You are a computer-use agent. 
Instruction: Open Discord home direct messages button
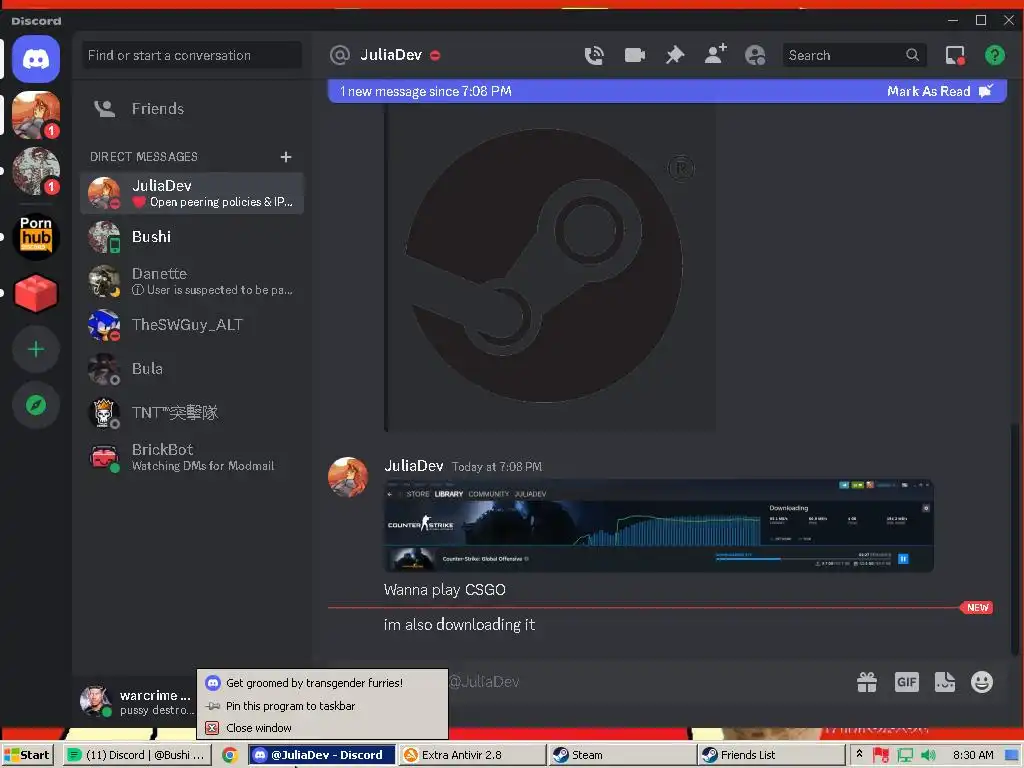point(36,59)
